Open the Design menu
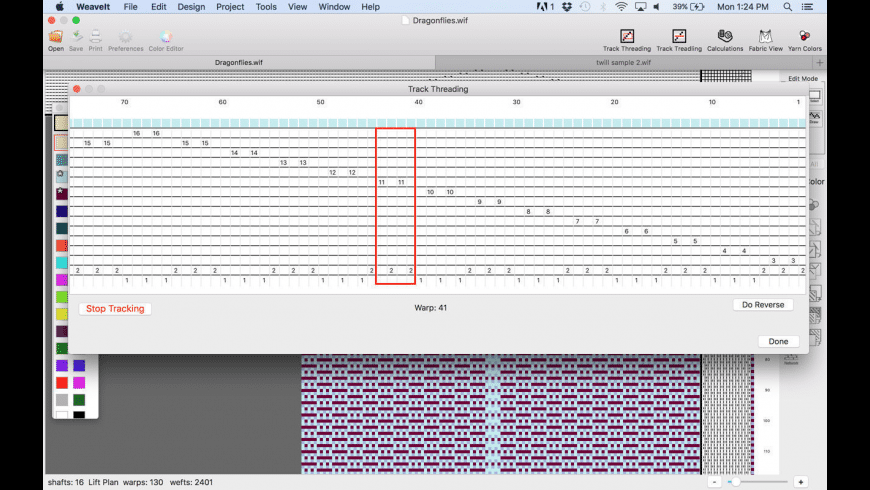Viewport: 870px width, 490px height. coord(192,7)
